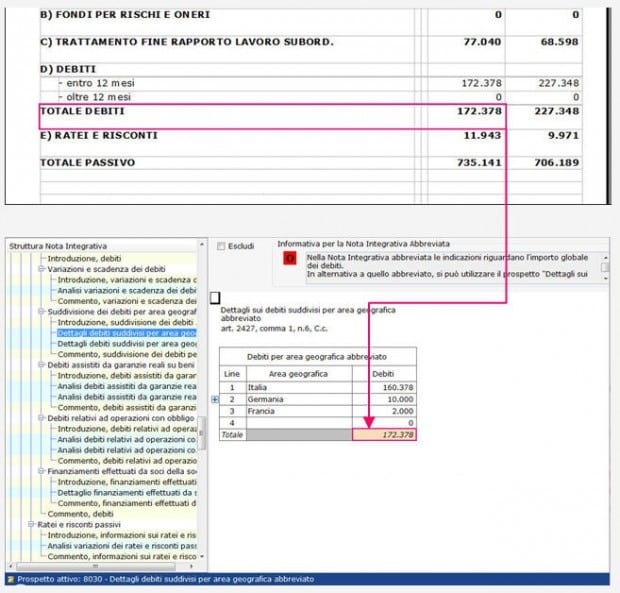Click the Informativa text box scroll-down arrow
Viewport: 620px width, 593px height.
point(605,278)
